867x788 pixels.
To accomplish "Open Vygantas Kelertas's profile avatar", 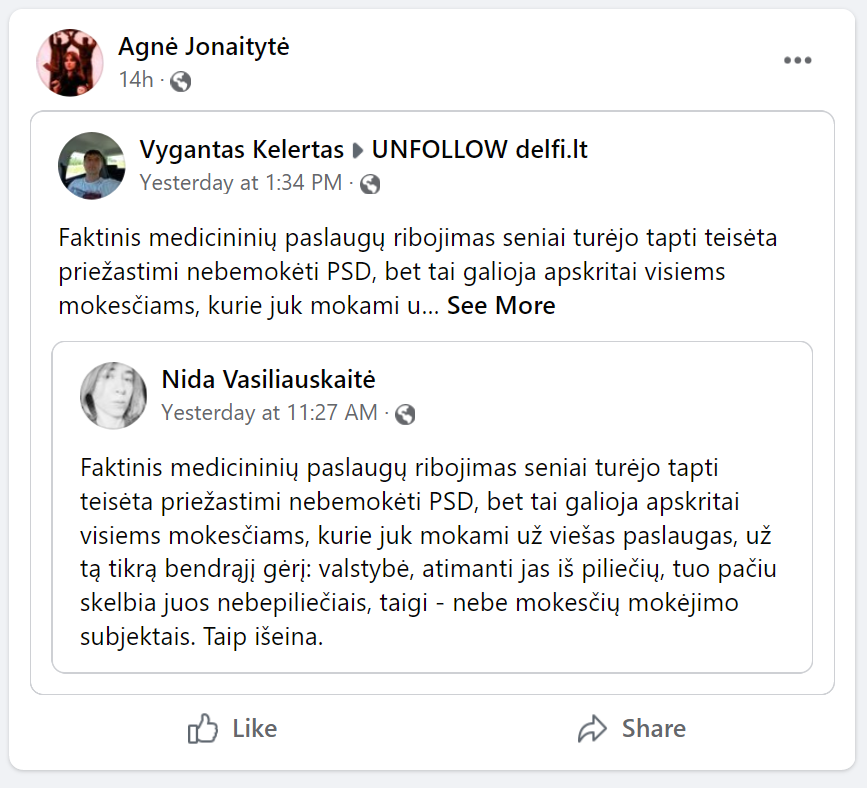I will 92,165.
